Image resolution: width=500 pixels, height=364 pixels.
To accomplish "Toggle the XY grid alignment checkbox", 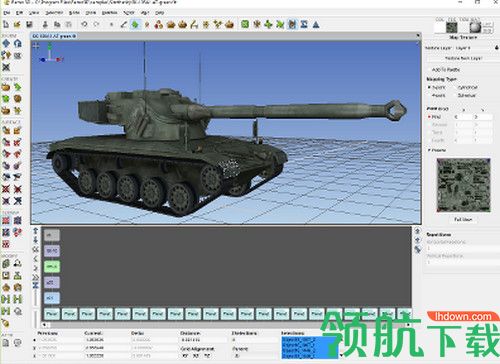I will pyautogui.click(x=185, y=356).
